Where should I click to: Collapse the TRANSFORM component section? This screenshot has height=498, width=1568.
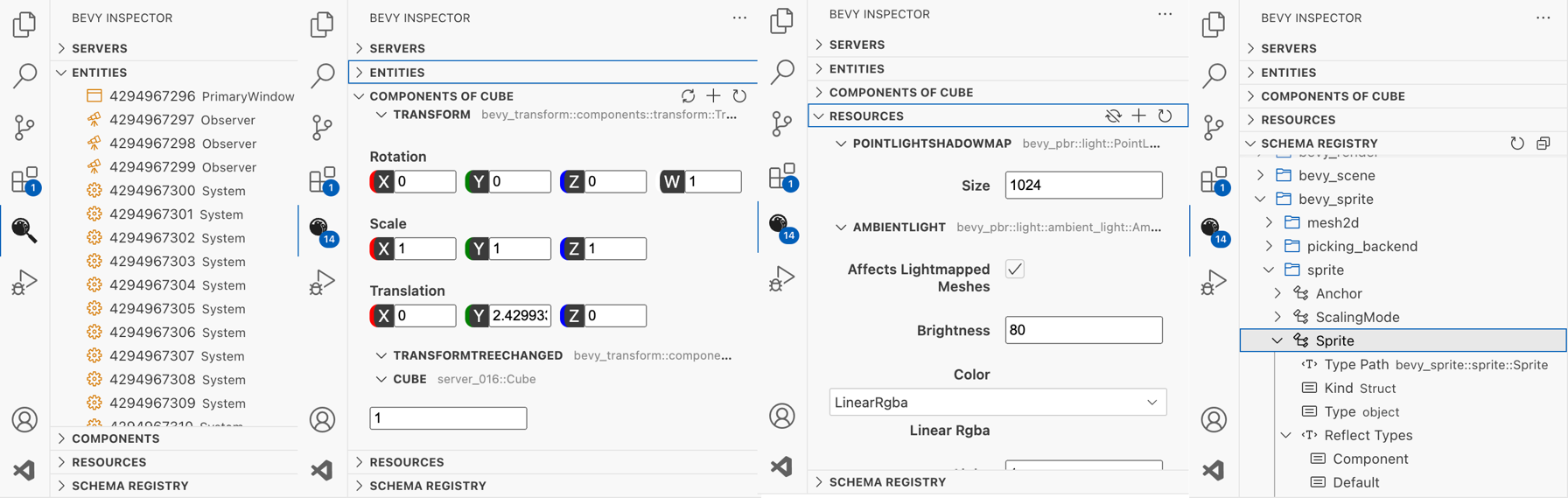point(381,115)
